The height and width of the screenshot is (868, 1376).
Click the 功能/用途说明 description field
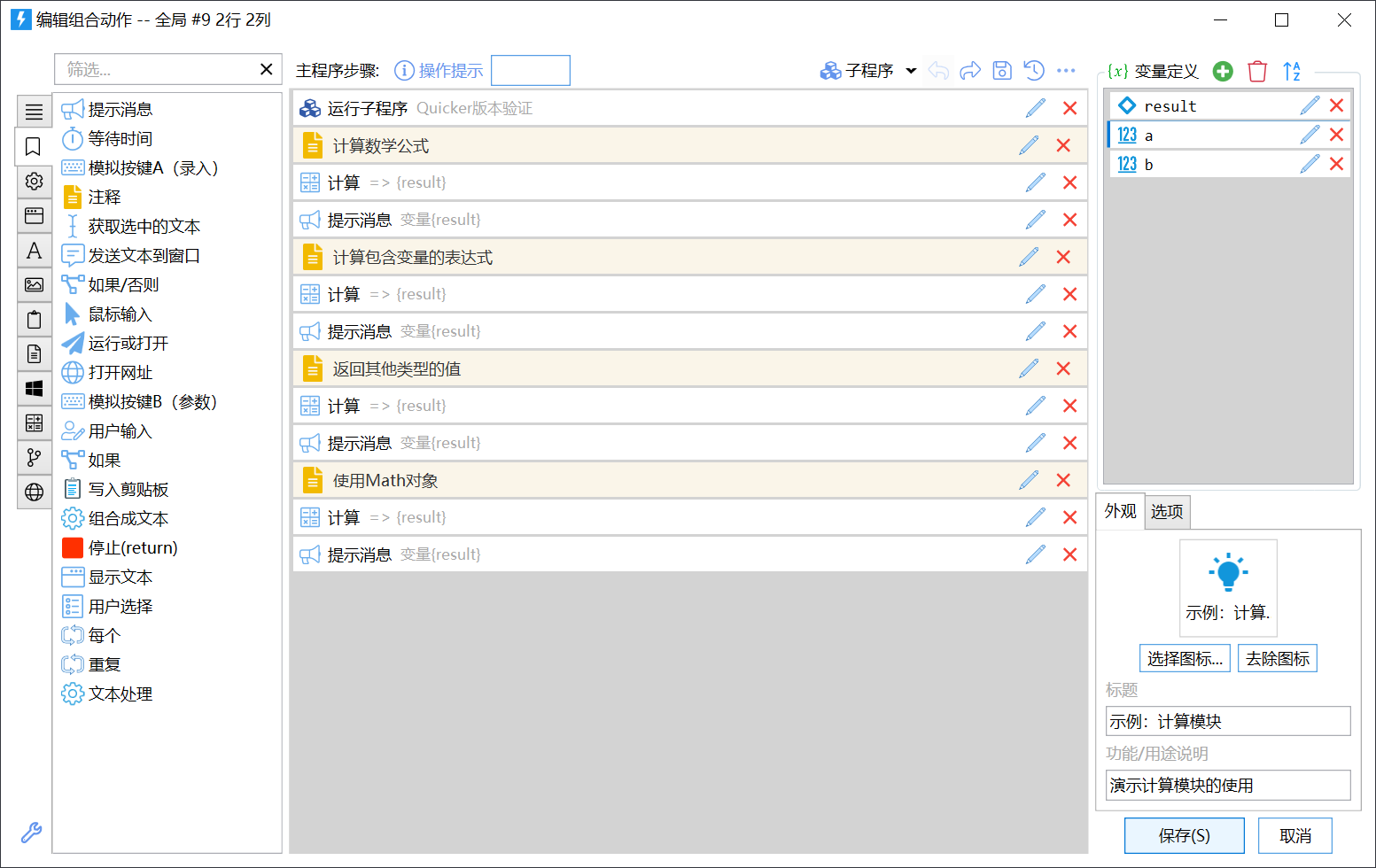1228,785
